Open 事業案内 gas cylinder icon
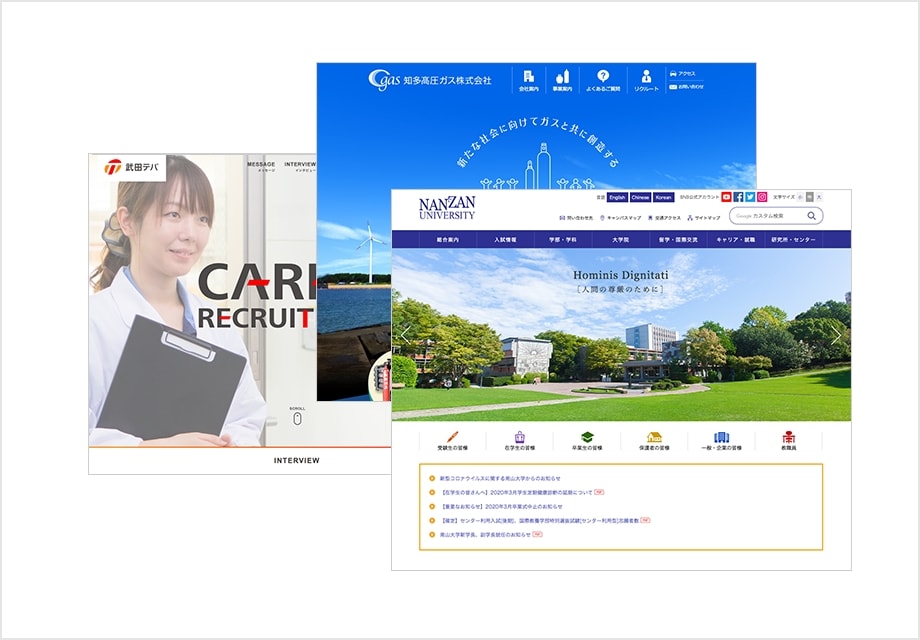 coord(562,76)
